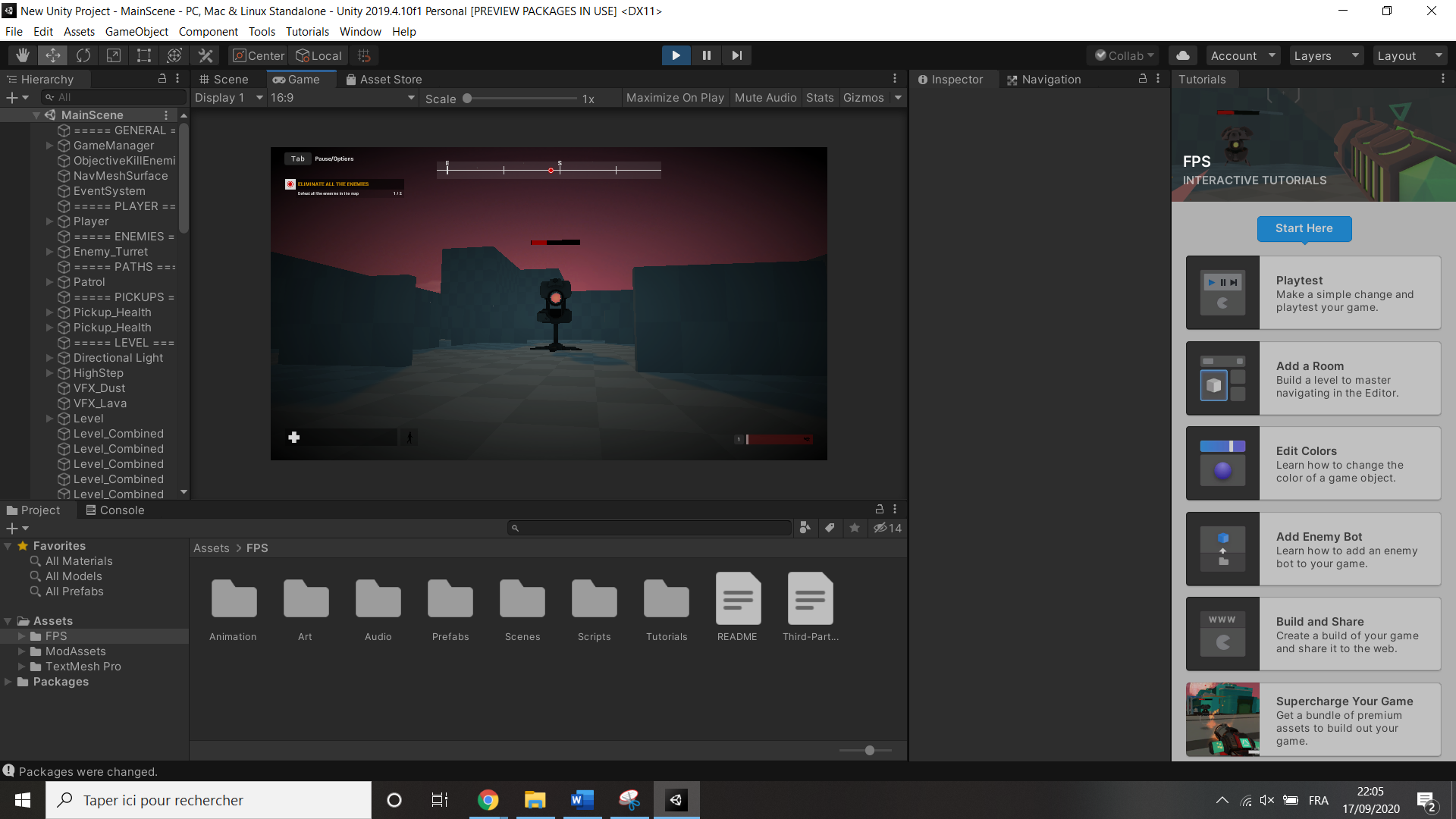Open the Cloud services icon
This screenshot has height=819, width=1456.
1183,55
